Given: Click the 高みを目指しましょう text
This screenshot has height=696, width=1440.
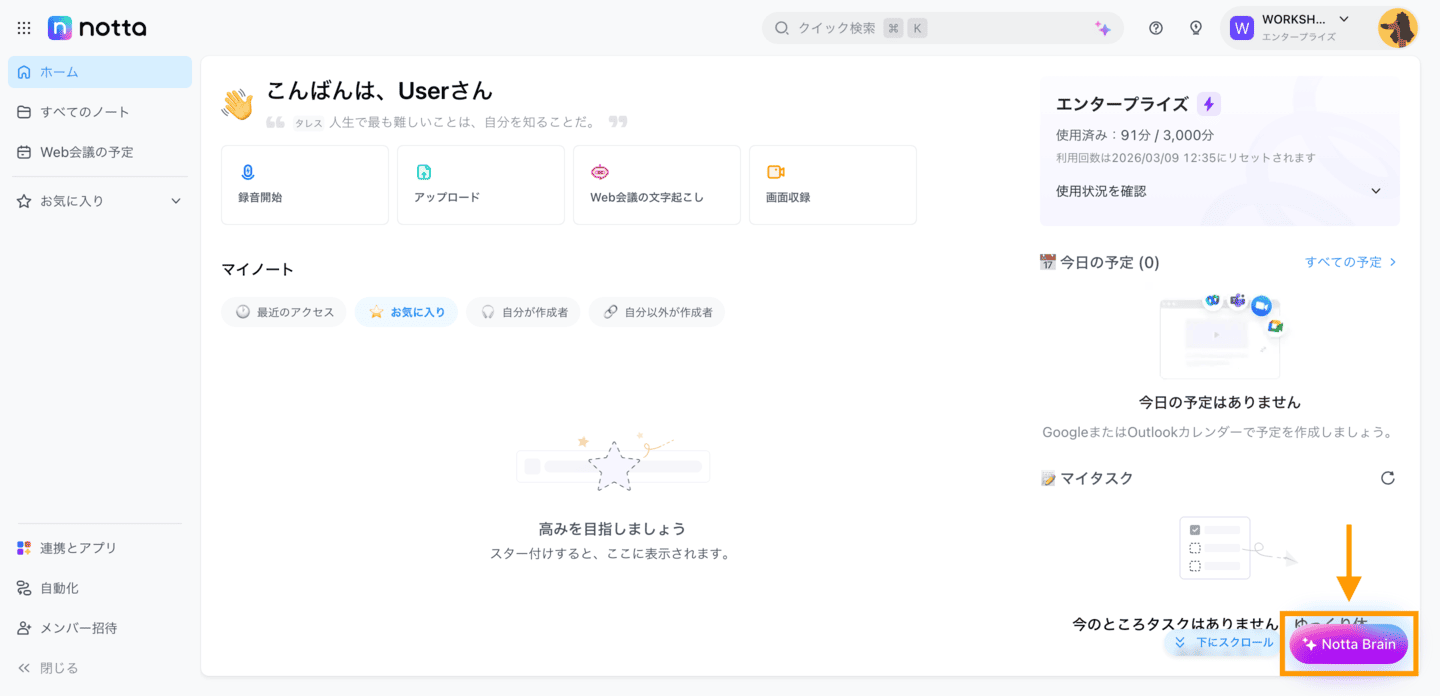Looking at the screenshot, I should point(612,529).
